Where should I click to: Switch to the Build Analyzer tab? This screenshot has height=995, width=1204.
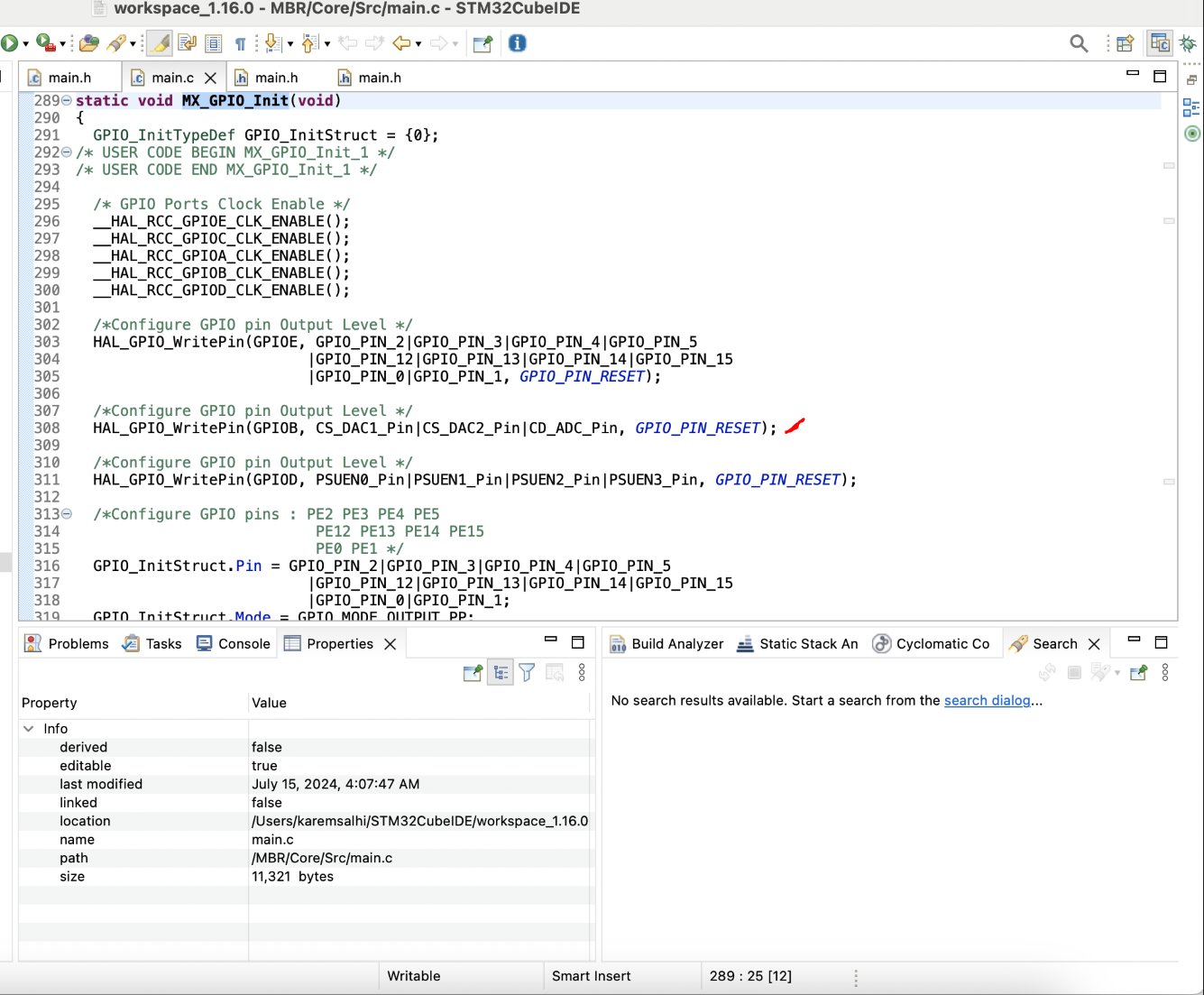click(666, 643)
